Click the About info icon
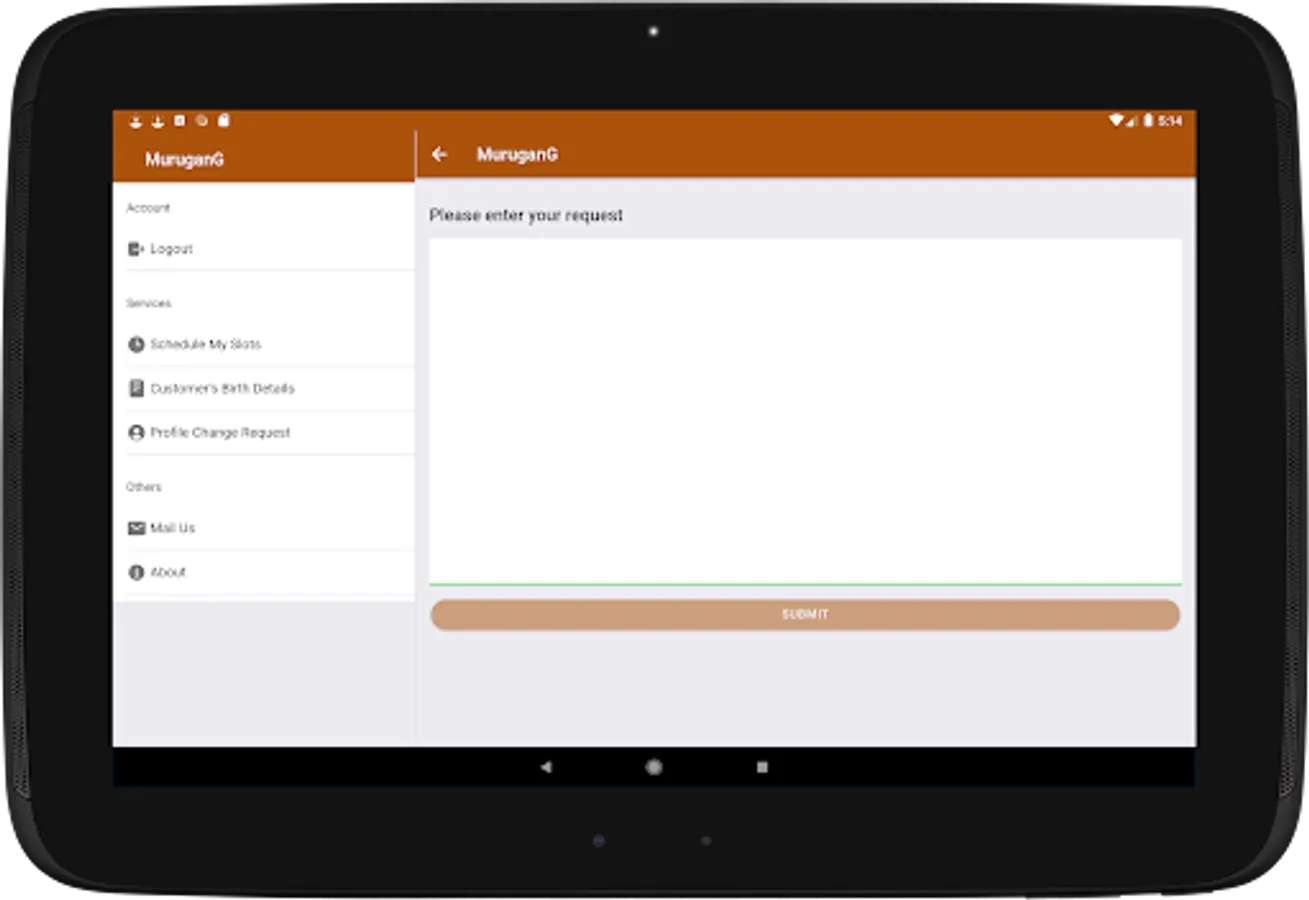The height and width of the screenshot is (900, 1309). pos(136,572)
